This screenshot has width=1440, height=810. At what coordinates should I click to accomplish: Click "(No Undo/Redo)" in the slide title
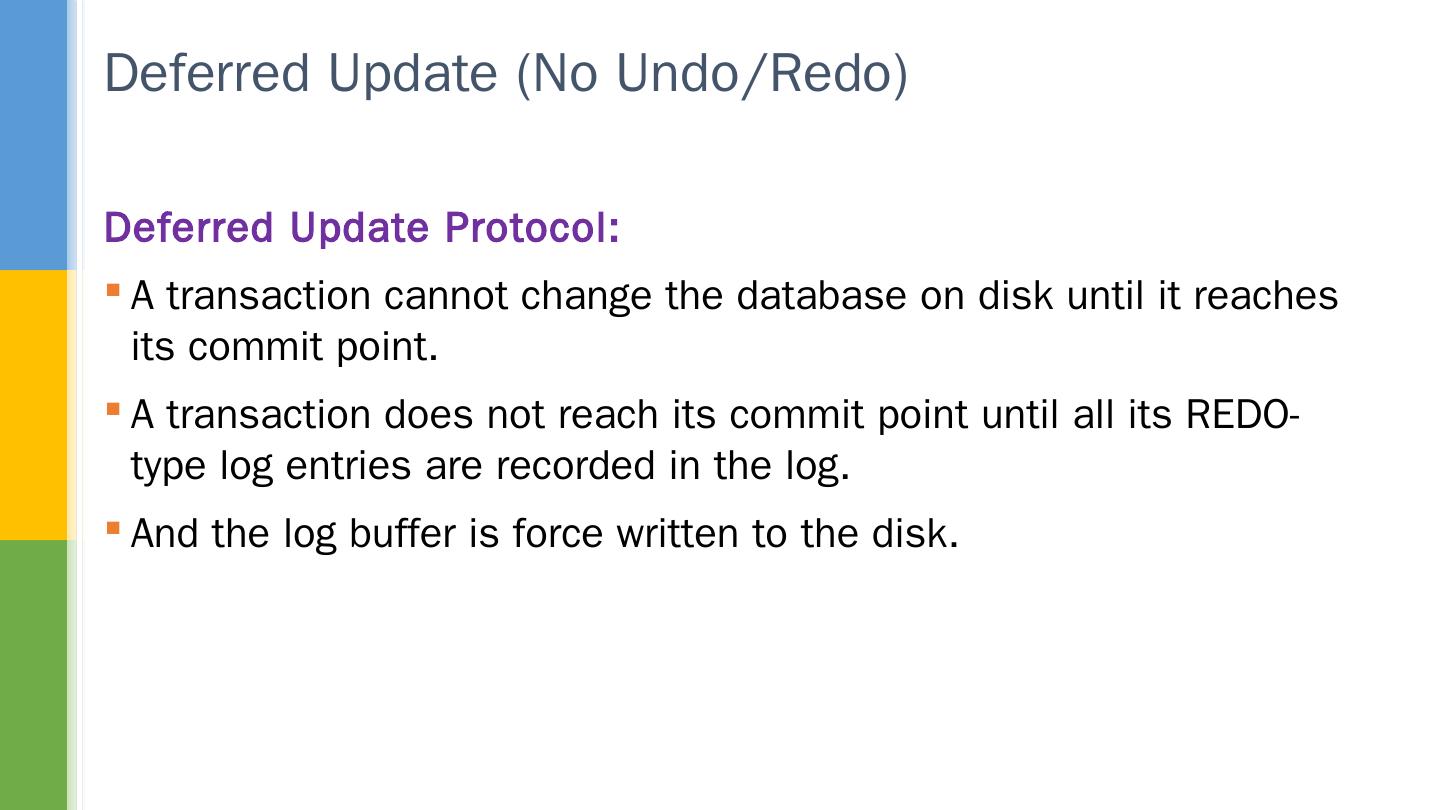click(712, 73)
